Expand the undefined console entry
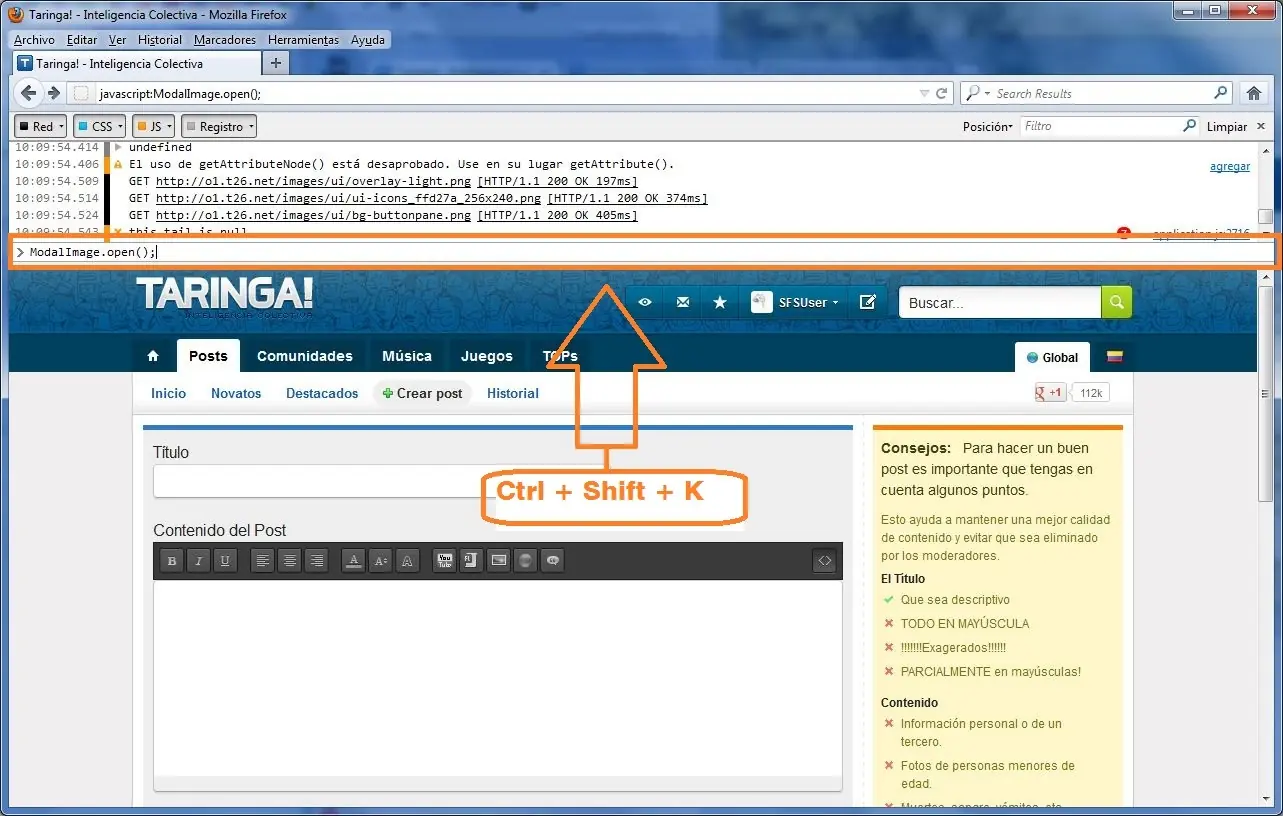 (120, 148)
